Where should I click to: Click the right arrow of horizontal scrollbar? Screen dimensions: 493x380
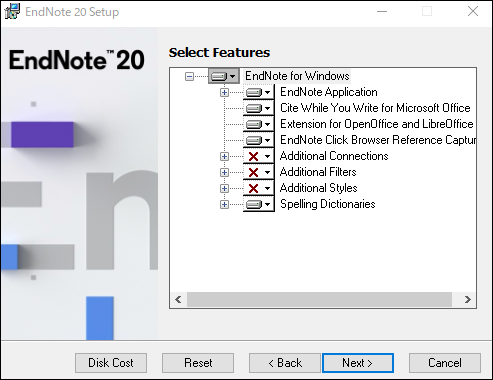pyautogui.click(x=467, y=299)
